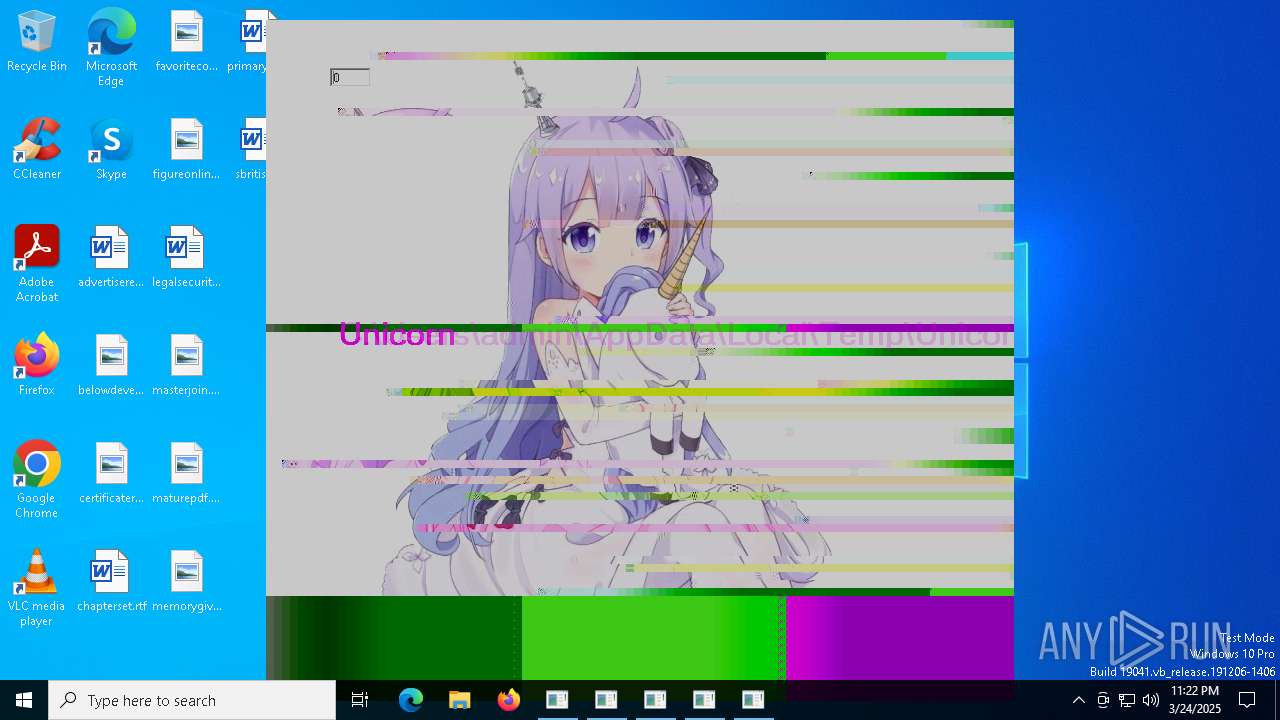Select the memorygiv... image file
The image size is (1280, 720).
coord(186,581)
